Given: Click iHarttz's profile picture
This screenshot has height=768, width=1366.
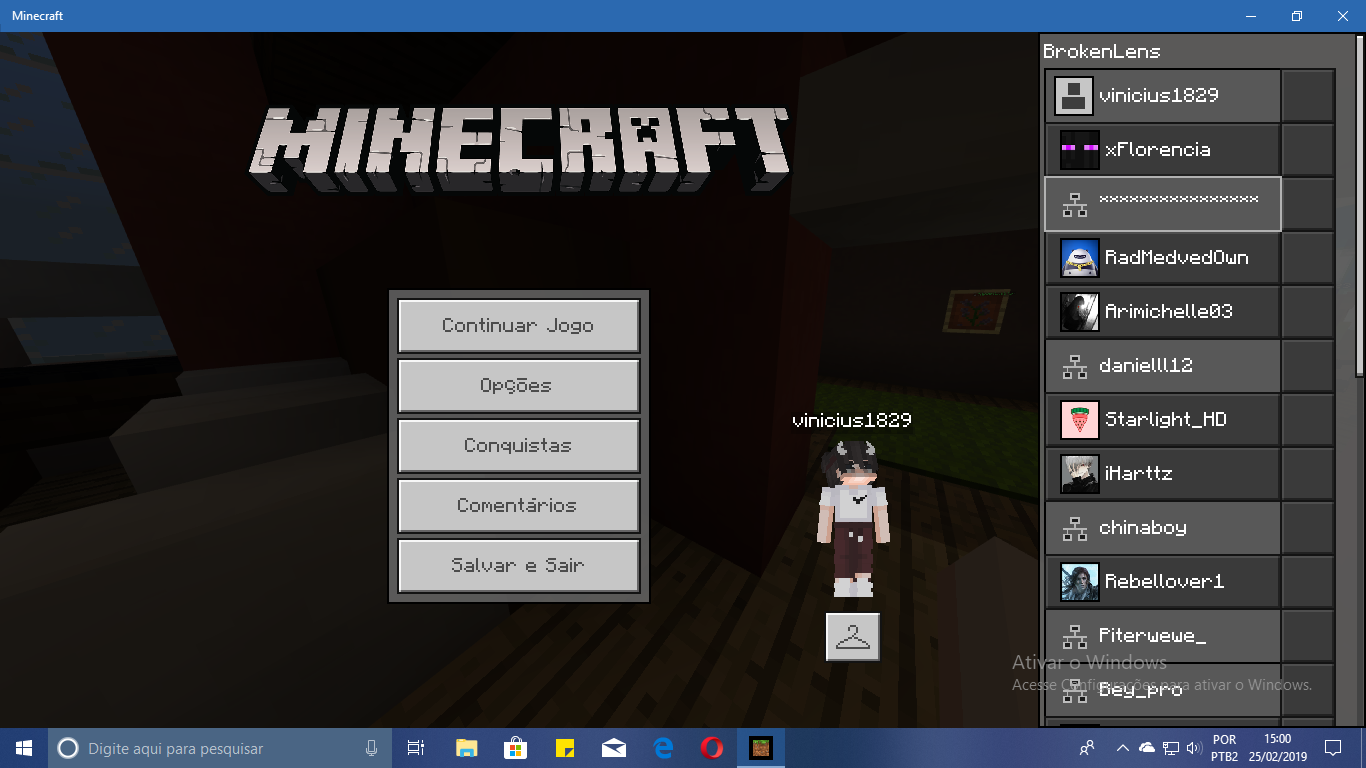Looking at the screenshot, I should tap(1079, 474).
